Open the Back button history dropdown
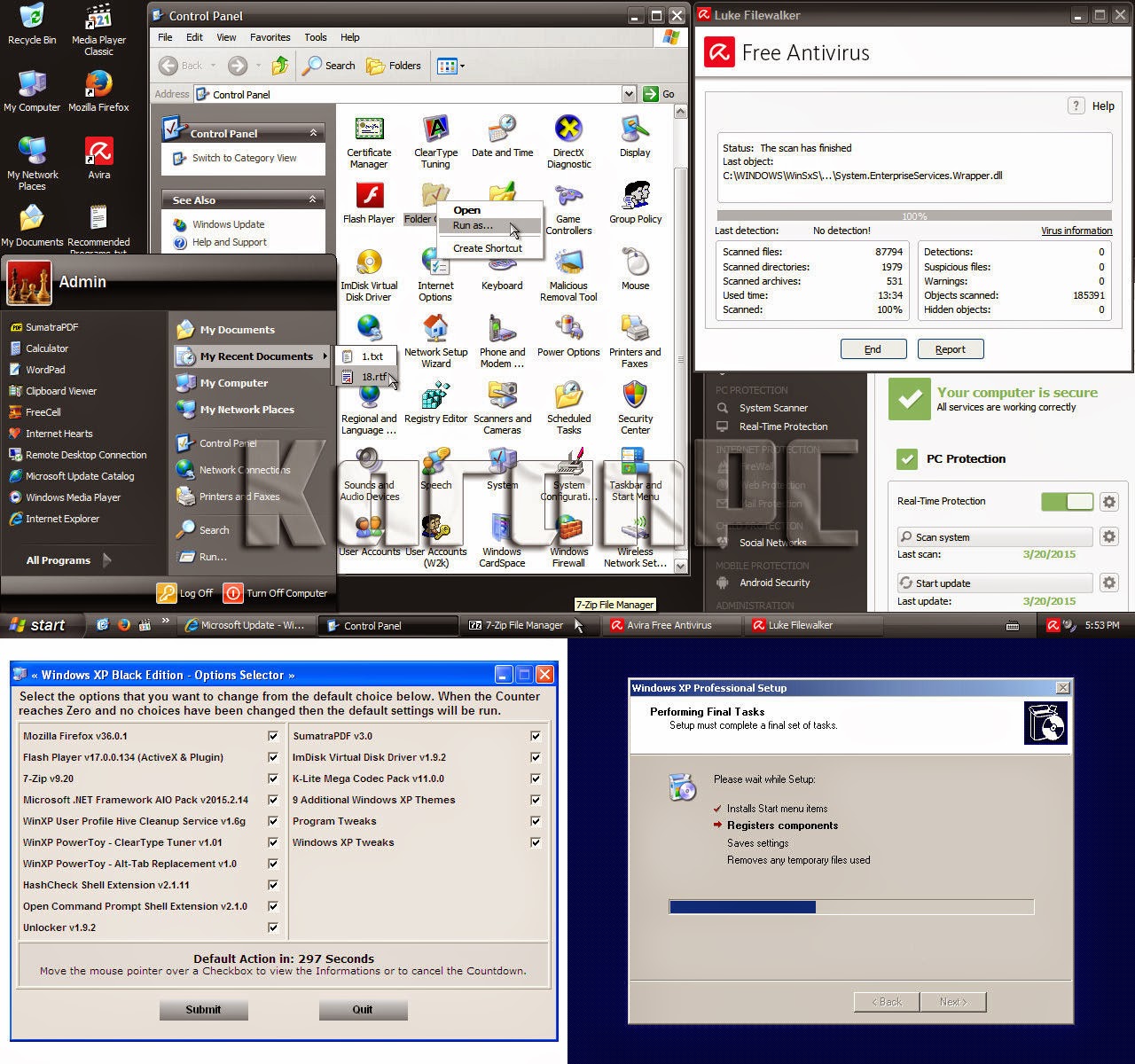This screenshot has width=1135, height=1064. (x=211, y=66)
